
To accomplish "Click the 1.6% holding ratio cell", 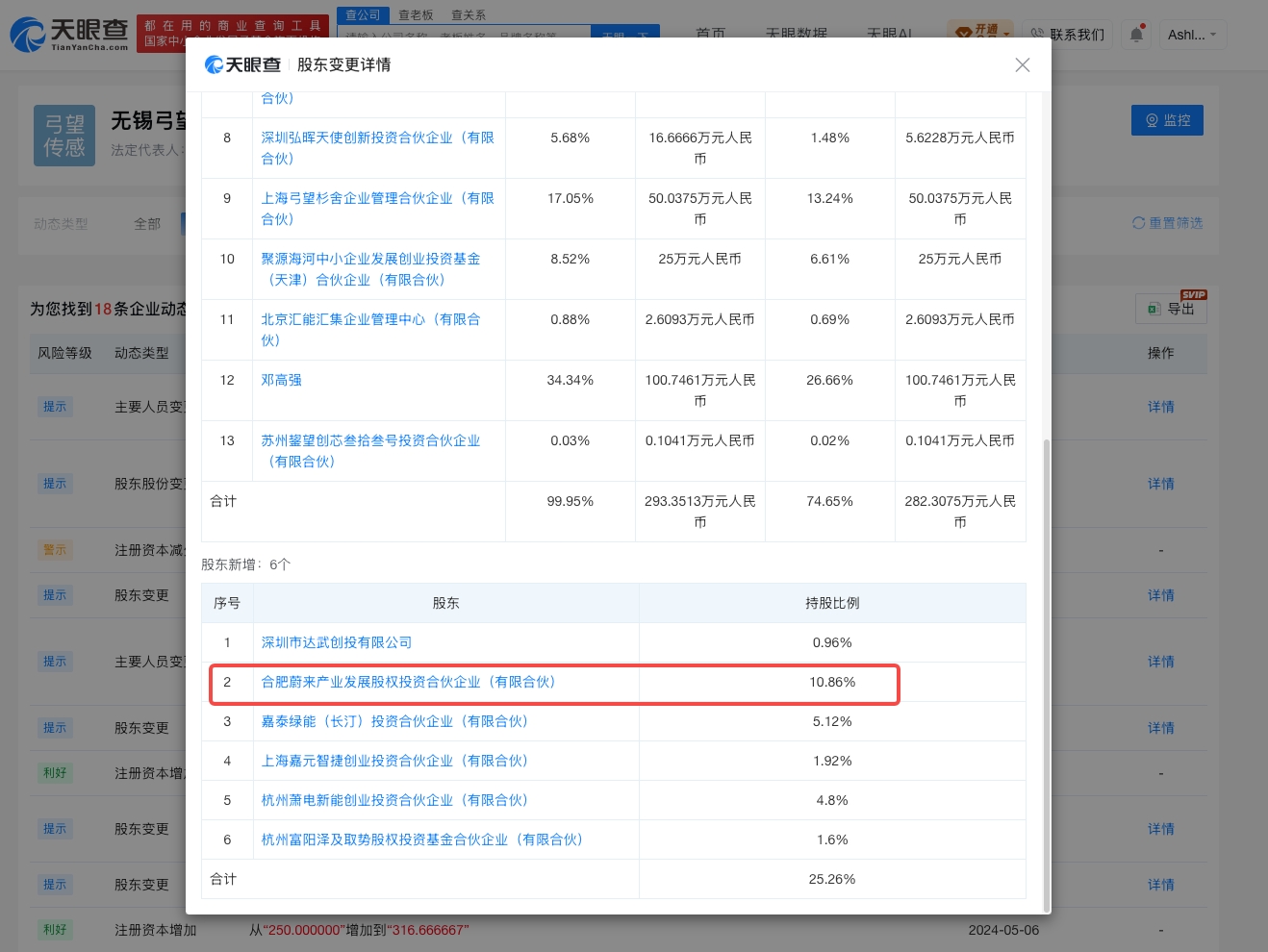I will 832,839.
